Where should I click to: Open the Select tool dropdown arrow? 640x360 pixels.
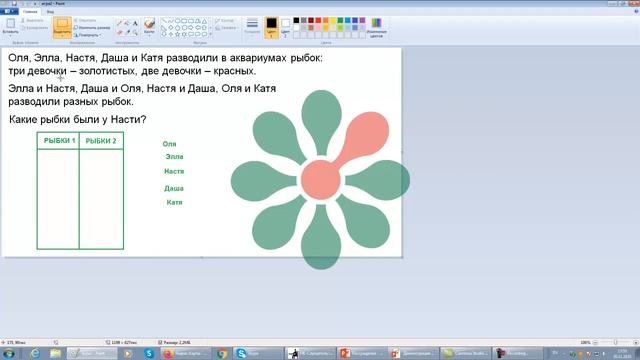[x=62, y=36]
